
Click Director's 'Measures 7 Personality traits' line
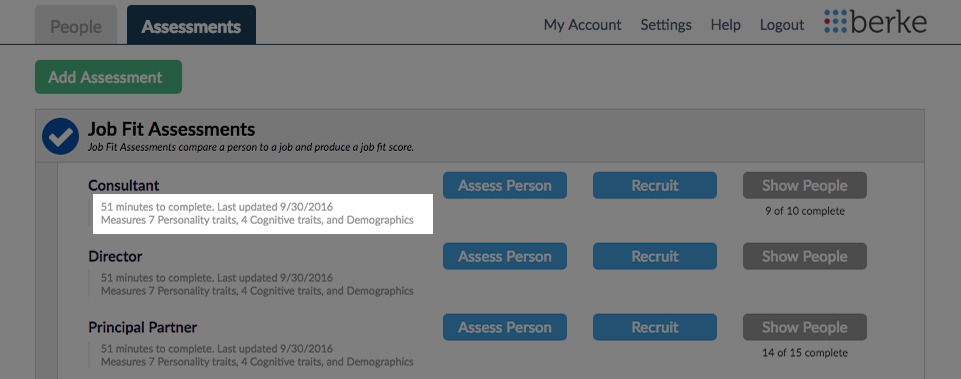pyautogui.click(x=257, y=290)
